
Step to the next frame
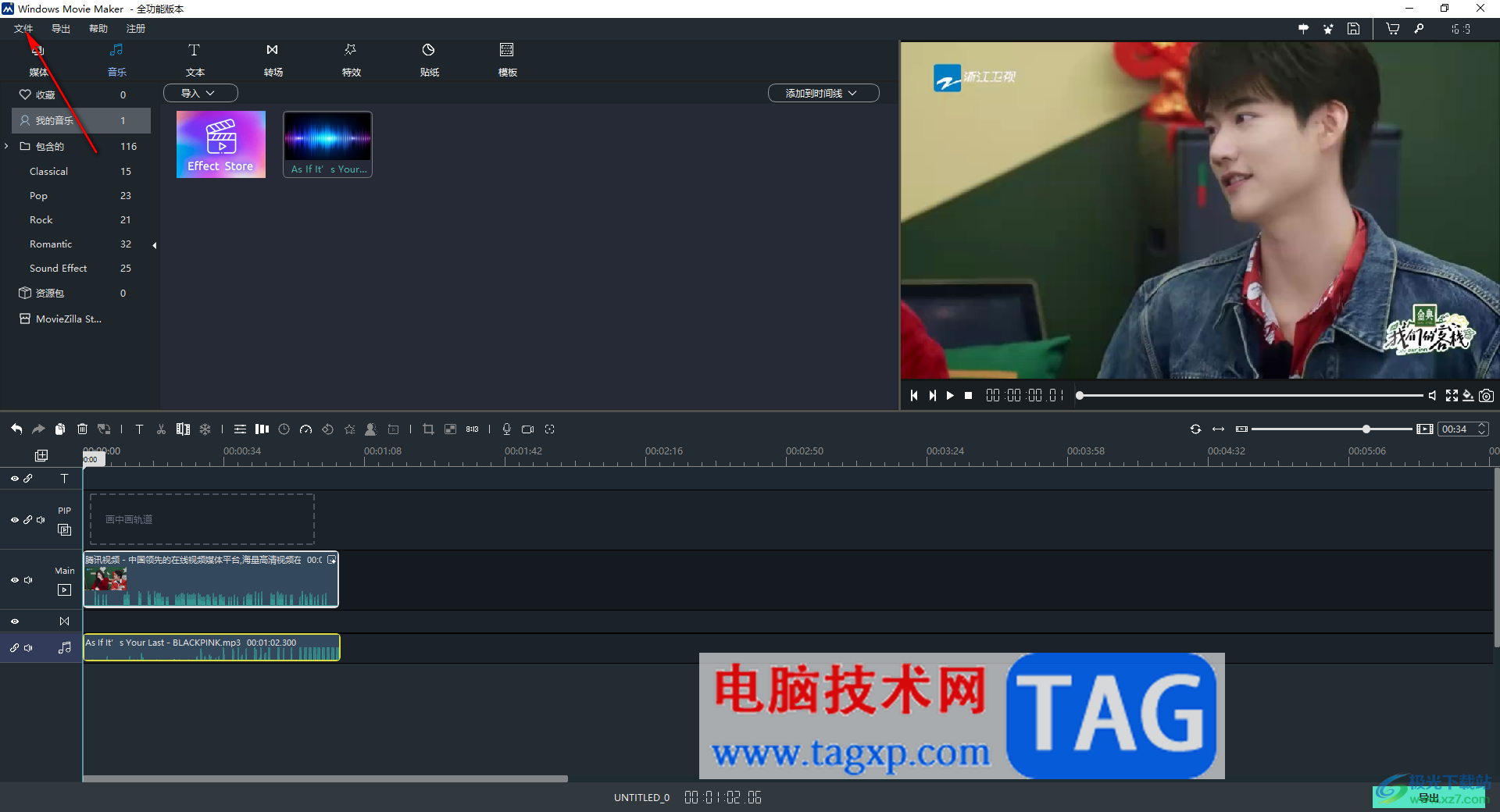932,396
